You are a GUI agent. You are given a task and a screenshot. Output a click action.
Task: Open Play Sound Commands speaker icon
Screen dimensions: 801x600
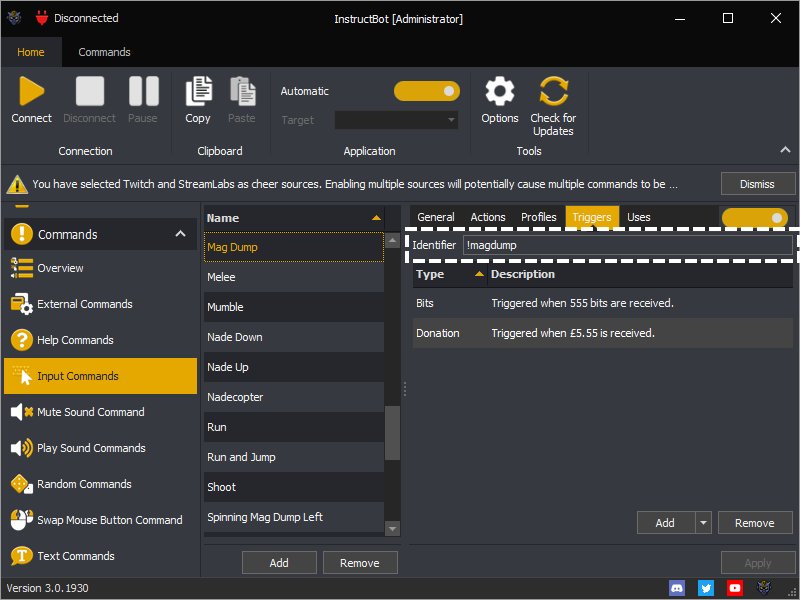(x=21, y=448)
